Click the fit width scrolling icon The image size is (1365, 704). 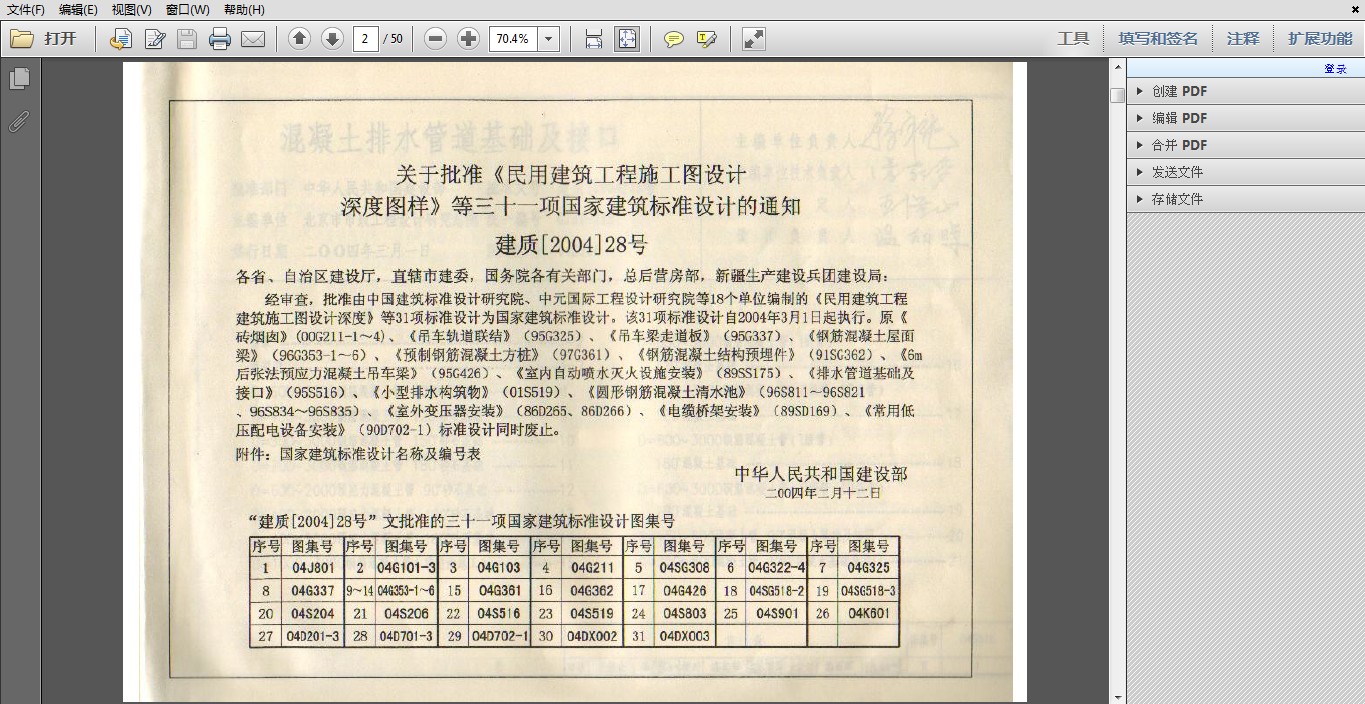(x=593, y=39)
